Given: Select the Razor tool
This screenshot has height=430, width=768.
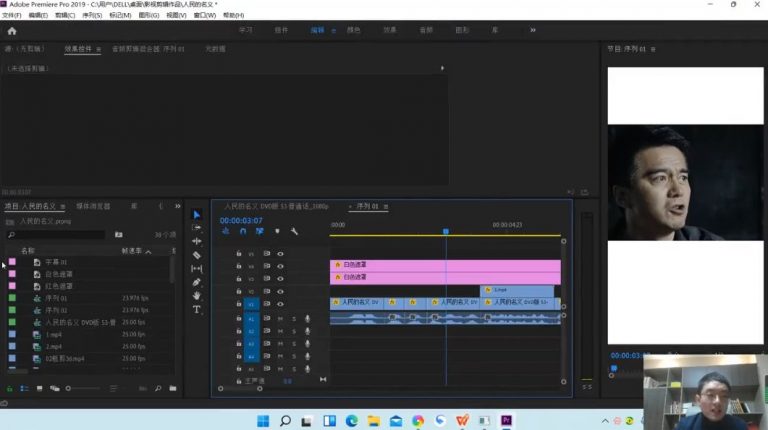Looking at the screenshot, I should coord(197,255).
